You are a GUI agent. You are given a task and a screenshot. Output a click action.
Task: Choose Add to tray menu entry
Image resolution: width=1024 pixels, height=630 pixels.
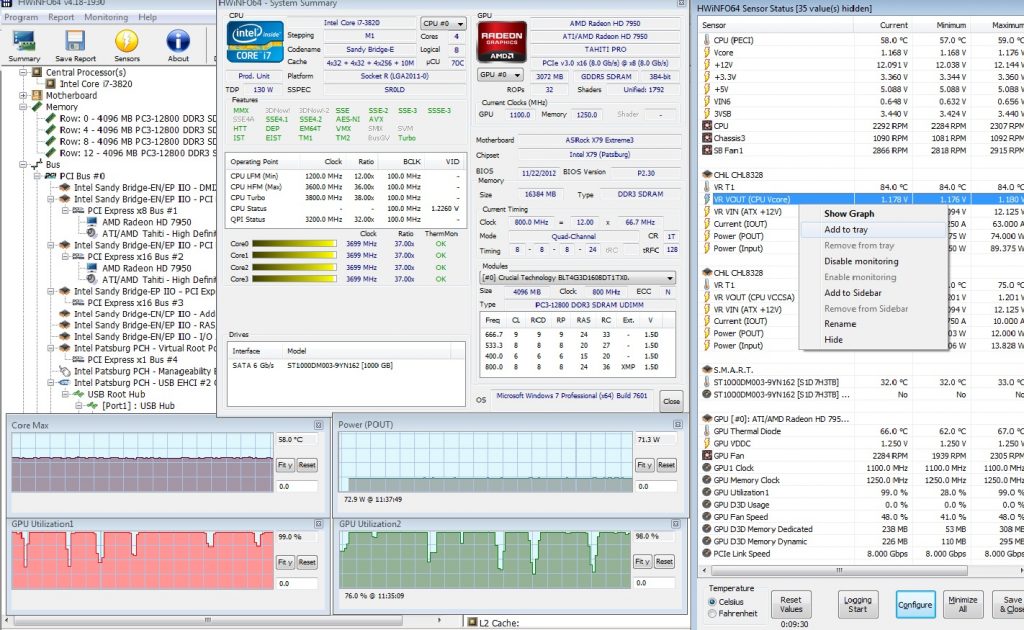point(874,230)
